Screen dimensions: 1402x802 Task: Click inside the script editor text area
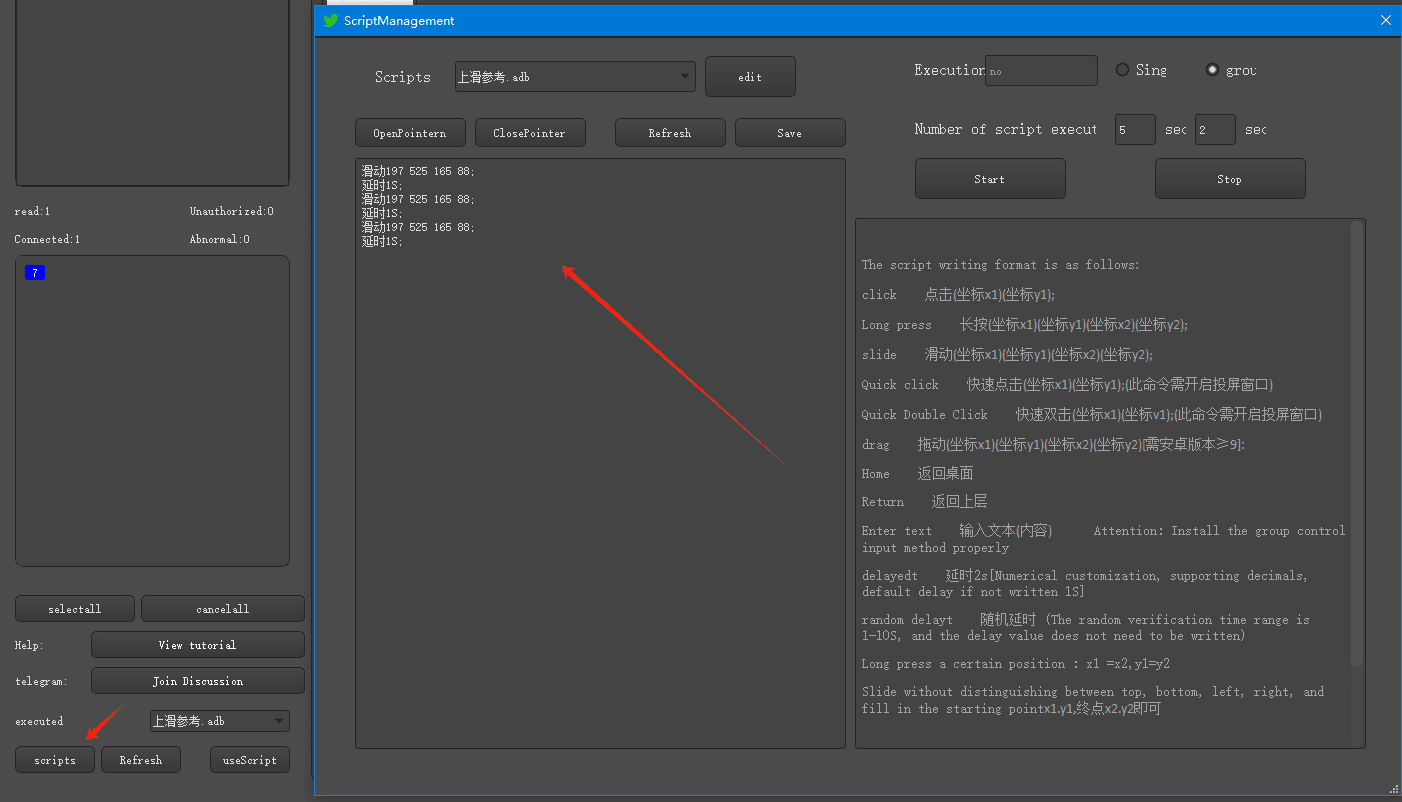tap(600, 453)
